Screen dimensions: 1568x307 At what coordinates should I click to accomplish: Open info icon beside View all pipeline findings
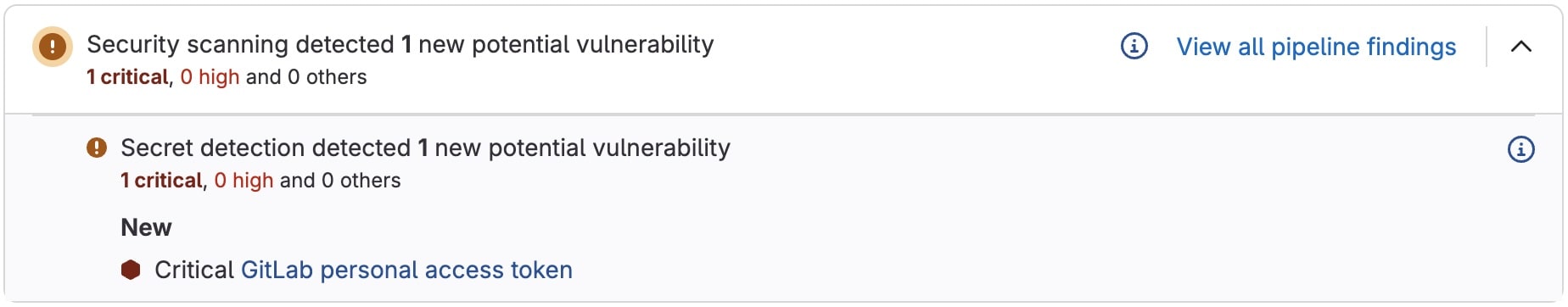(1134, 46)
